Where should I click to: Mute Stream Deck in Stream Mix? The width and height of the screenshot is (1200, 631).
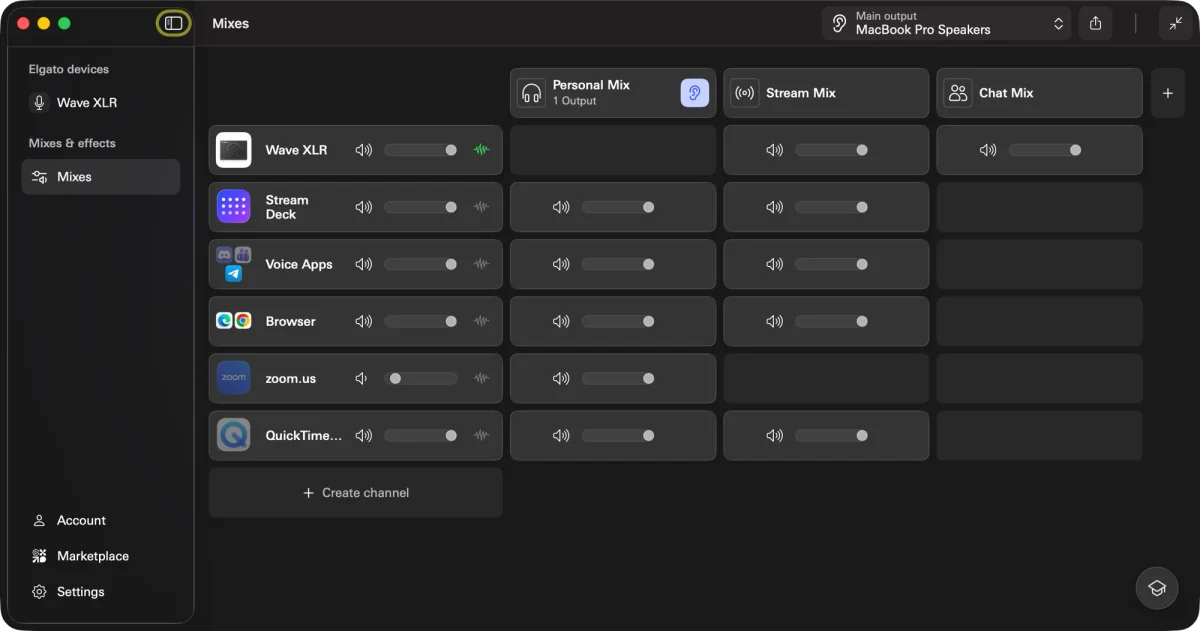click(x=774, y=207)
